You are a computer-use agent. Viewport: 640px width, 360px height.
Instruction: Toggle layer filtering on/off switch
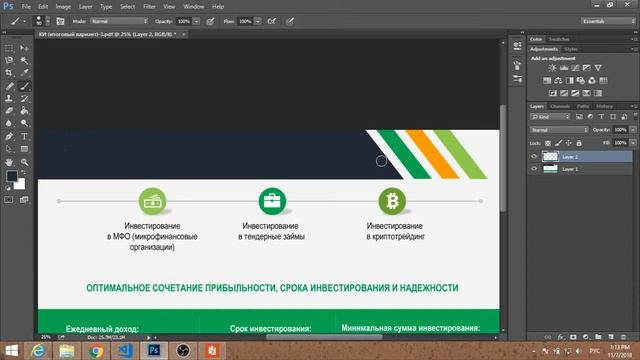click(636, 117)
